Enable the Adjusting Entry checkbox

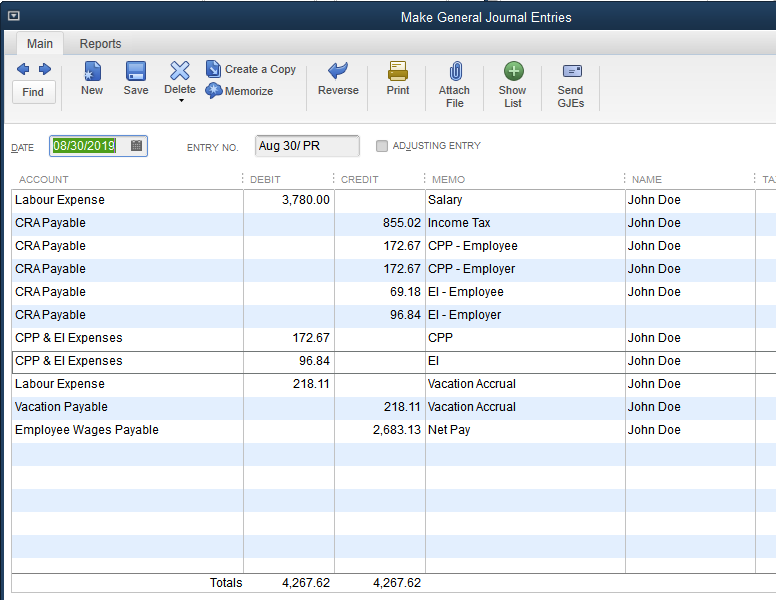[x=382, y=146]
